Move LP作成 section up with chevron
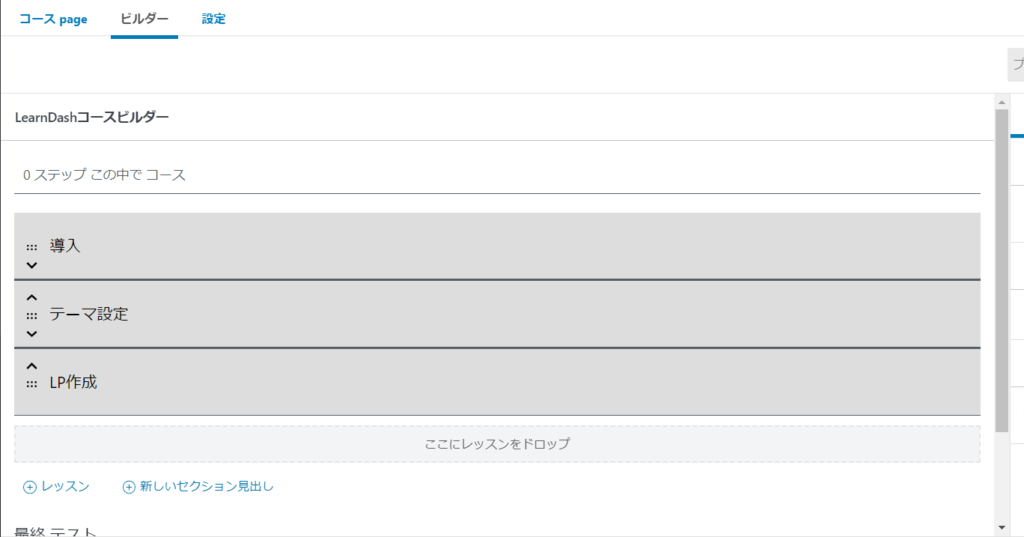Viewport: 1024px width, 537px height. tap(31, 366)
